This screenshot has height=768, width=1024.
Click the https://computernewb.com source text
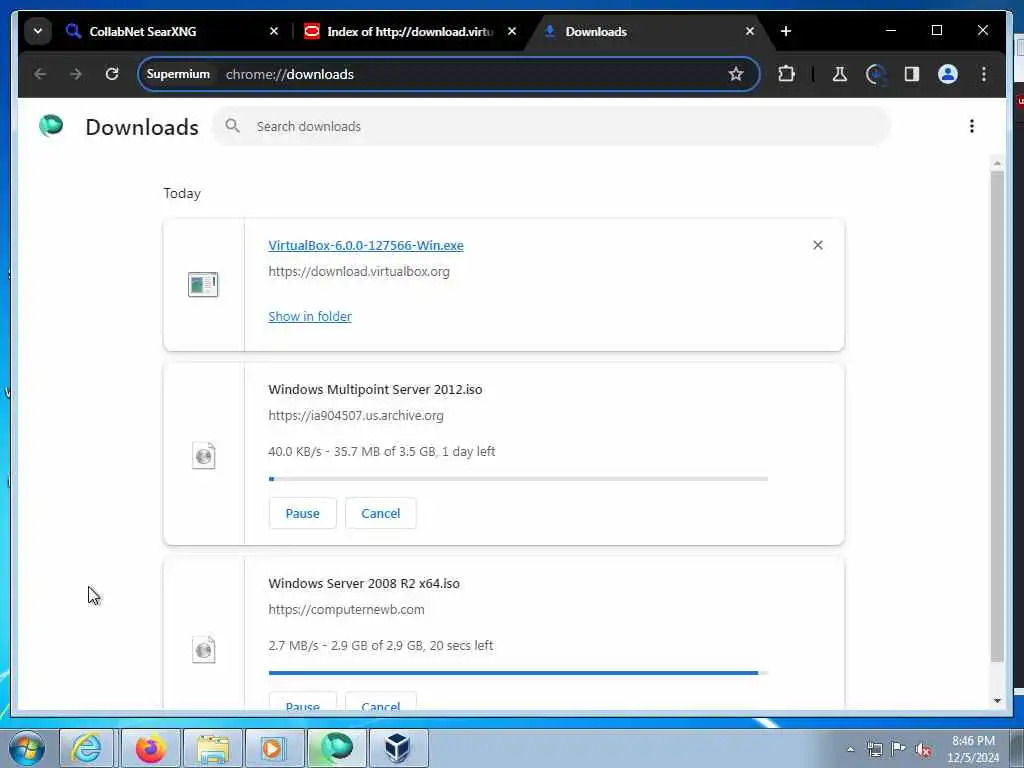click(346, 609)
